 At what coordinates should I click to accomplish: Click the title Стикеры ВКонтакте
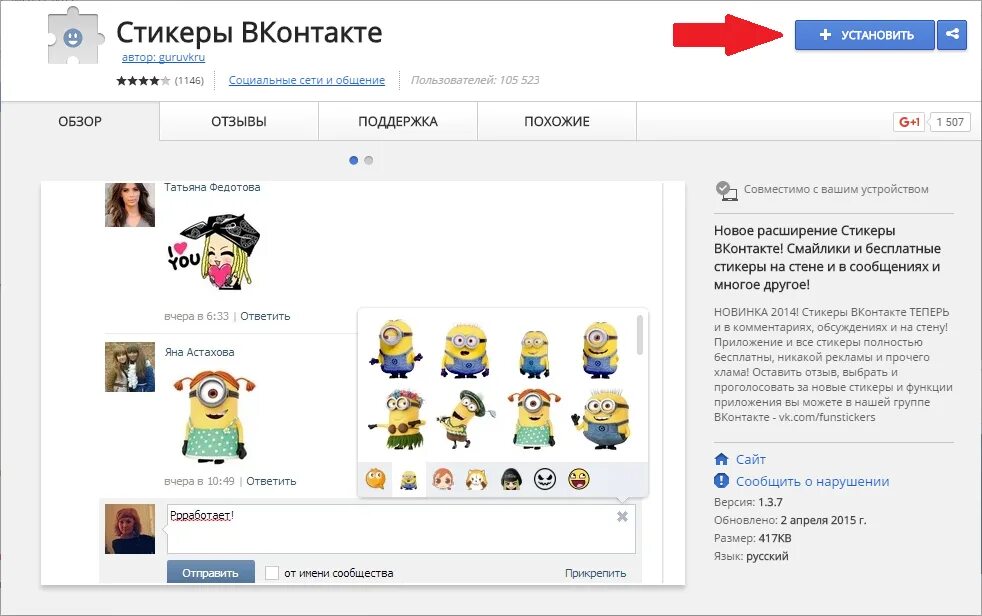pyautogui.click(x=249, y=32)
